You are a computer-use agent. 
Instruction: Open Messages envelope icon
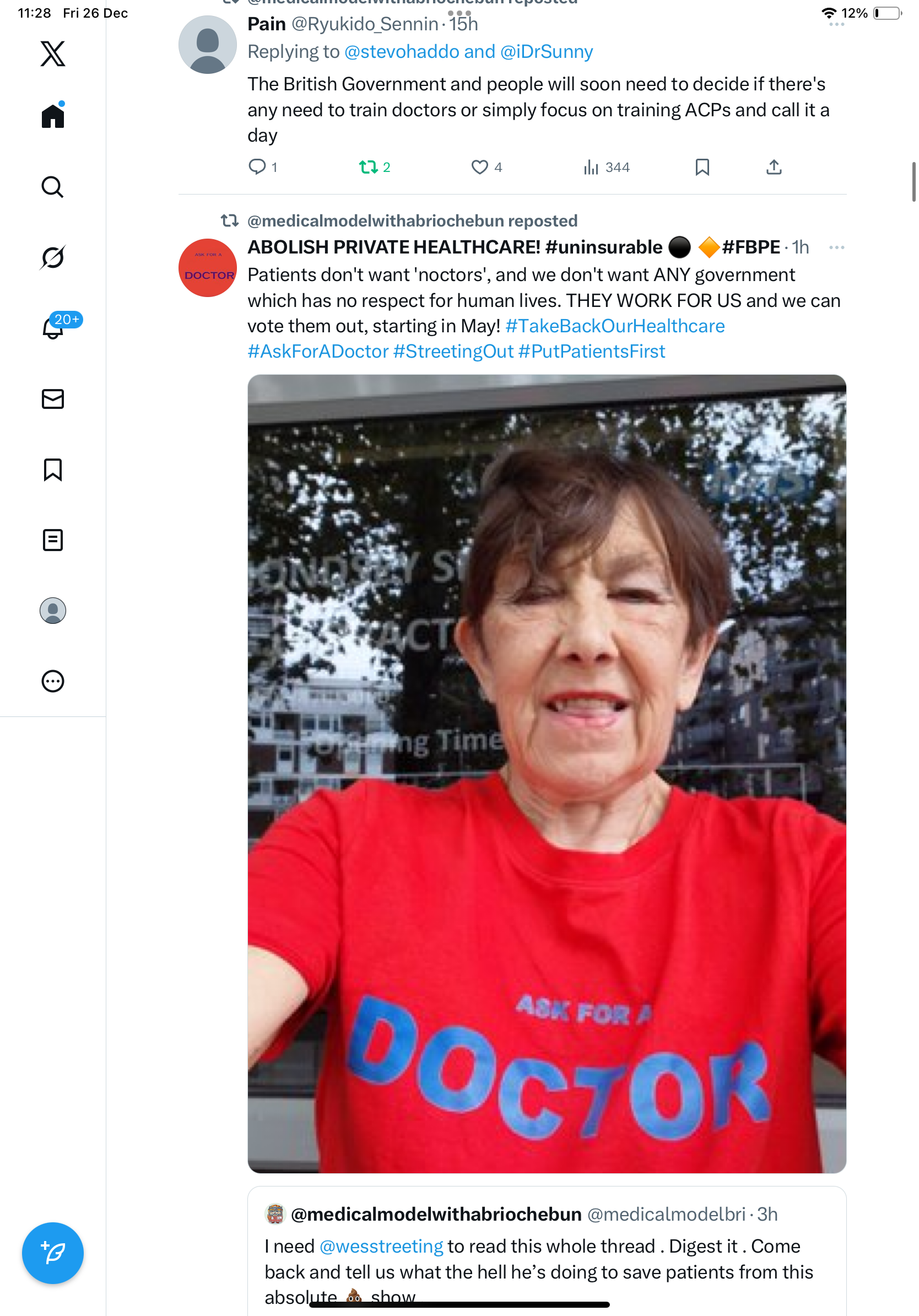tap(53, 399)
